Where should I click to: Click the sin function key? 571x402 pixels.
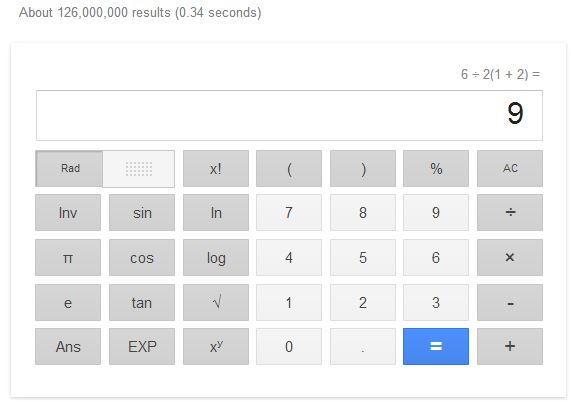pos(142,212)
